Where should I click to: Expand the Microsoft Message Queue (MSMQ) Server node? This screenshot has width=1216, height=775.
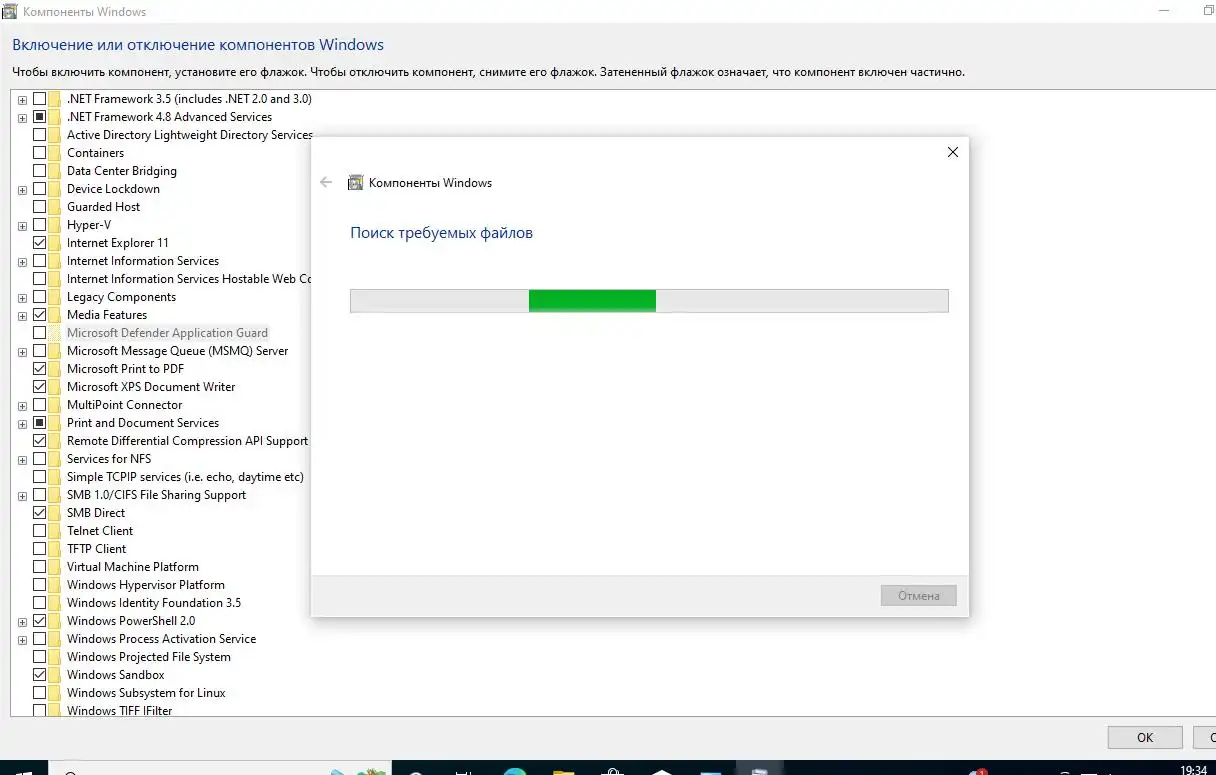pyautogui.click(x=22, y=352)
